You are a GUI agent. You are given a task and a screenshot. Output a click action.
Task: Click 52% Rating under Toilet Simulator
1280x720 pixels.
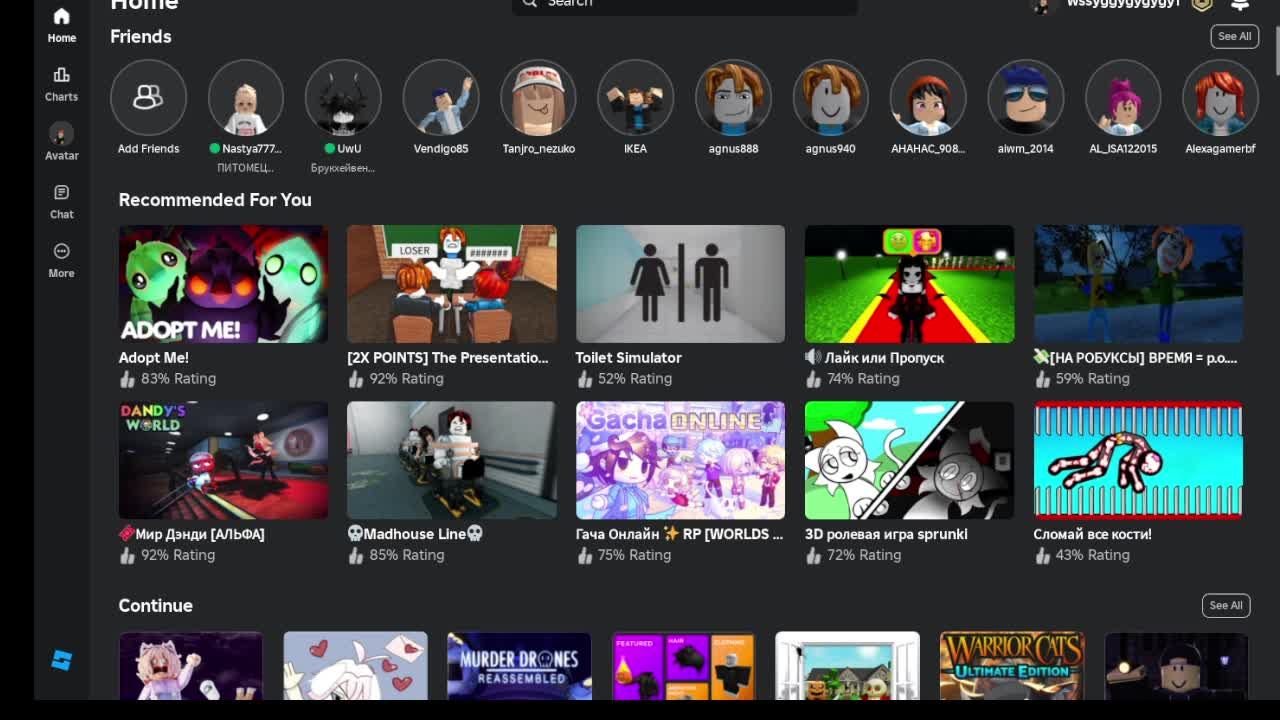pyautogui.click(x=625, y=378)
